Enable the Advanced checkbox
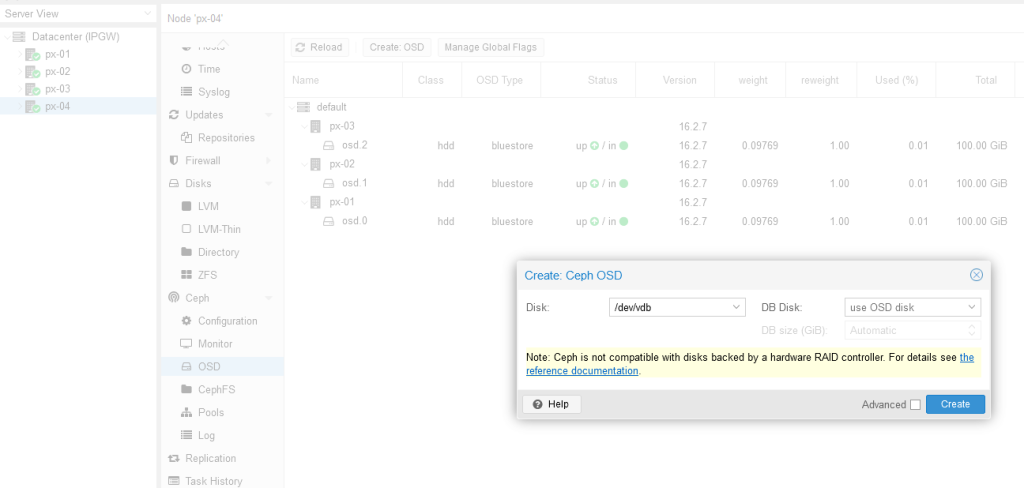 (915, 405)
